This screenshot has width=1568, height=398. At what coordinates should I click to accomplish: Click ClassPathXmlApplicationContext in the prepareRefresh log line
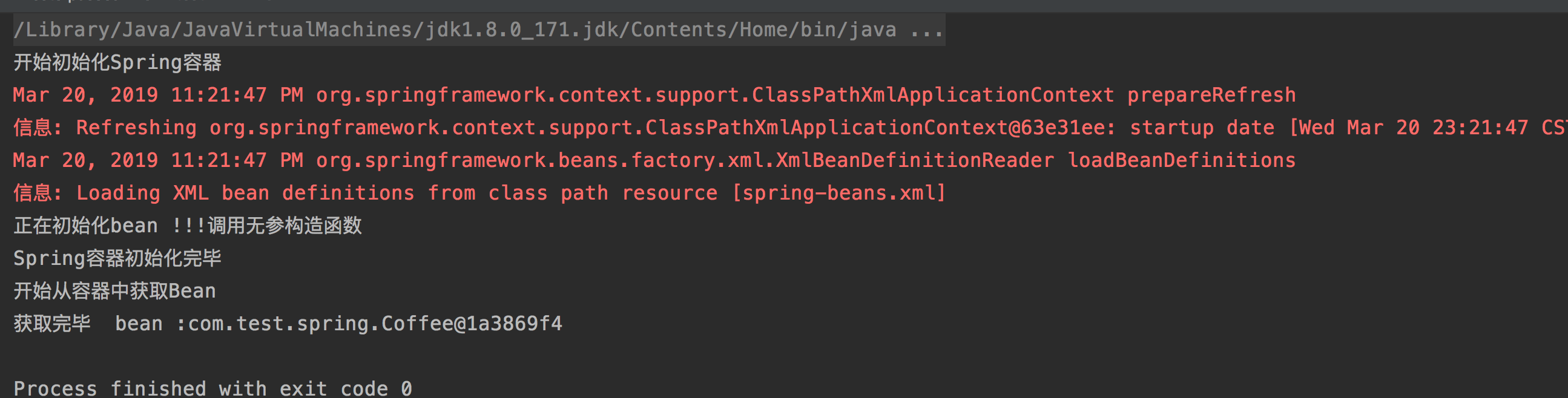pyautogui.click(x=932, y=95)
